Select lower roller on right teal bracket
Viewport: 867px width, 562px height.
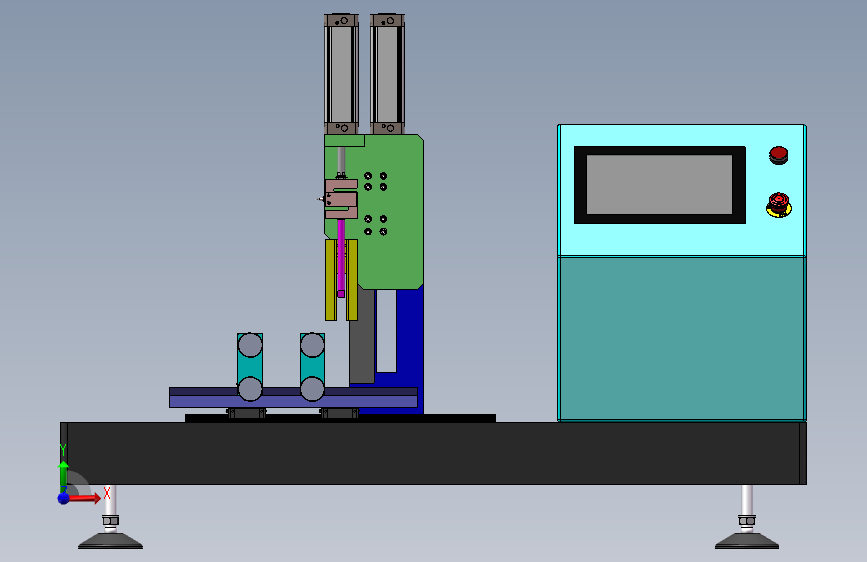tap(312, 389)
